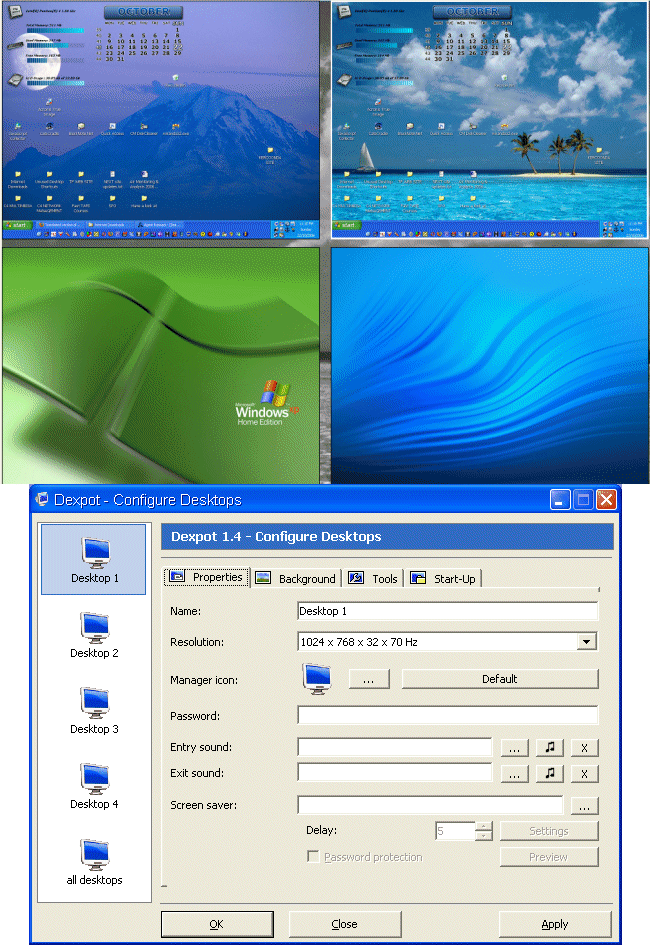
Task: Select the blue waves desktop preview
Action: (x=489, y=365)
